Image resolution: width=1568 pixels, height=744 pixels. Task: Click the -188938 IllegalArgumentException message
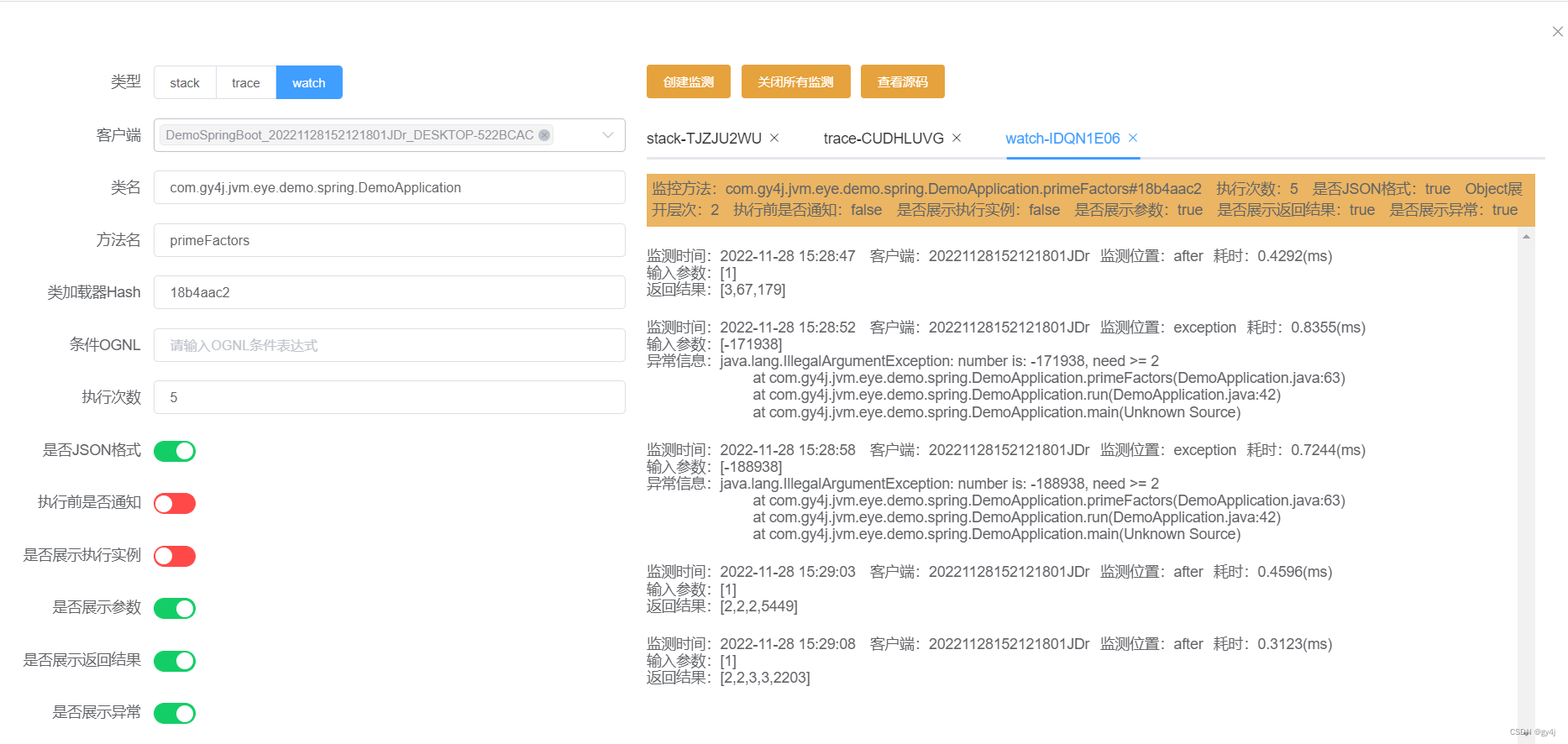tap(903, 484)
